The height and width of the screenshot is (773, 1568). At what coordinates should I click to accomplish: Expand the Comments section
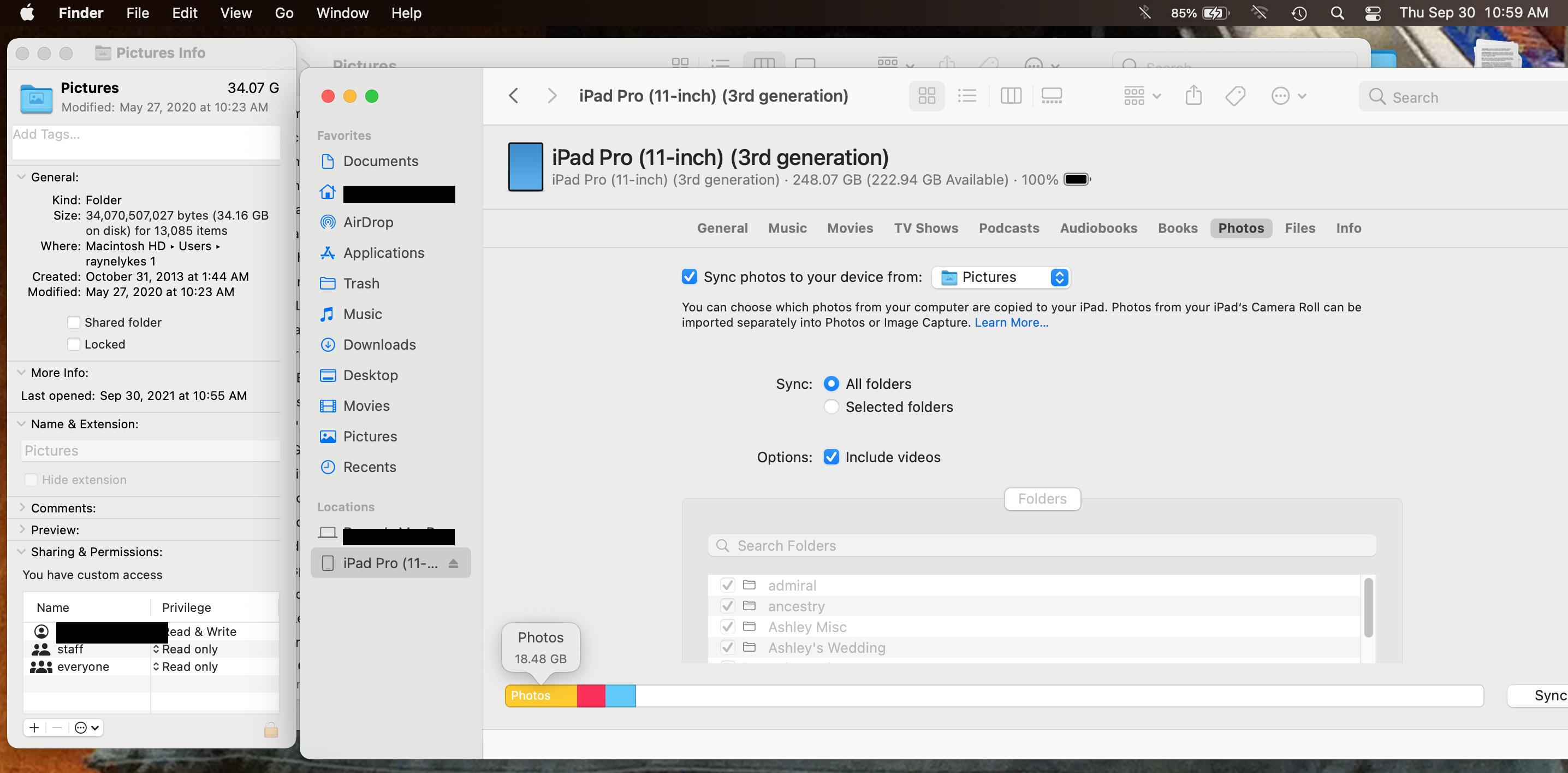[22, 508]
